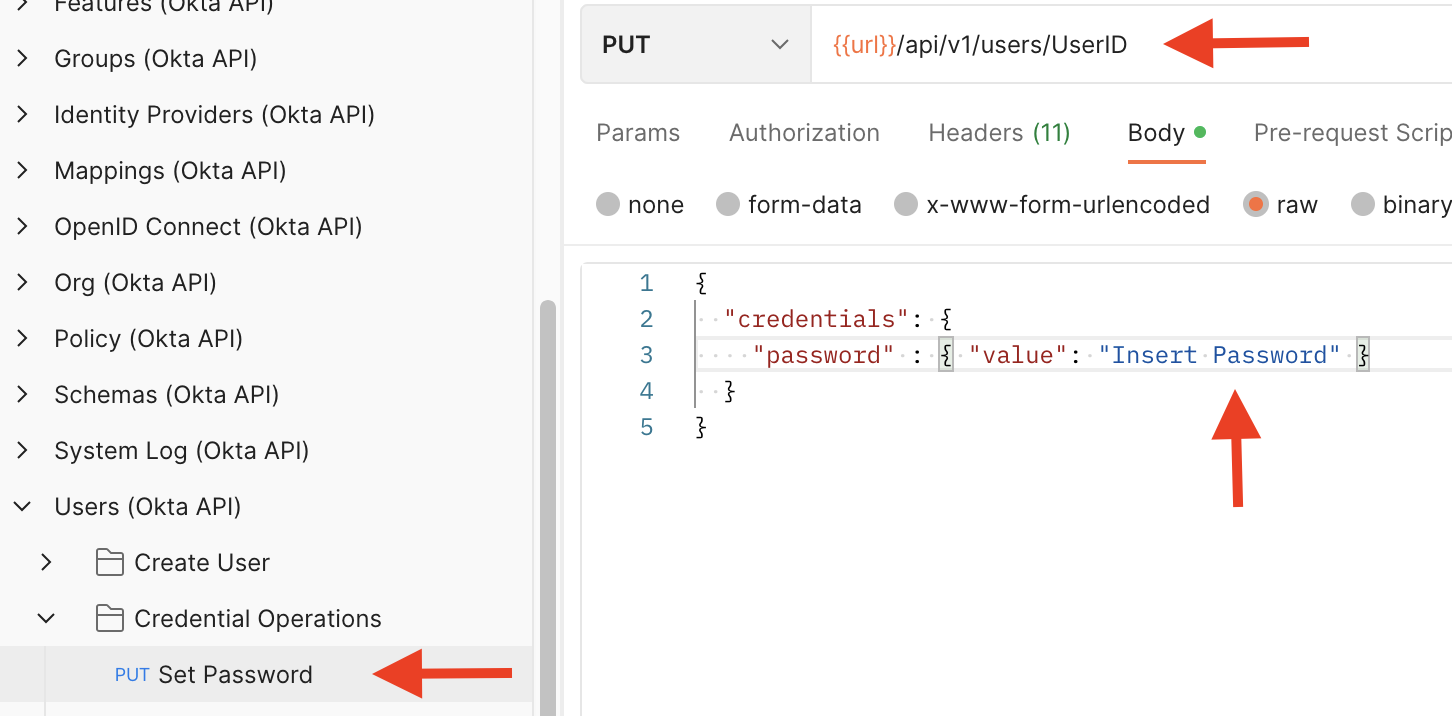Image resolution: width=1452 pixels, height=716 pixels.
Task: Open the Headers (11) tab
Action: [999, 133]
